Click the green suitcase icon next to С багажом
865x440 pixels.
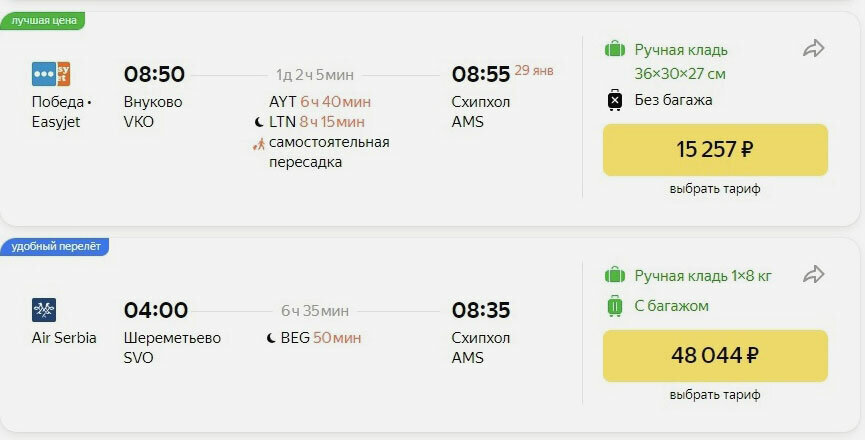pos(615,305)
